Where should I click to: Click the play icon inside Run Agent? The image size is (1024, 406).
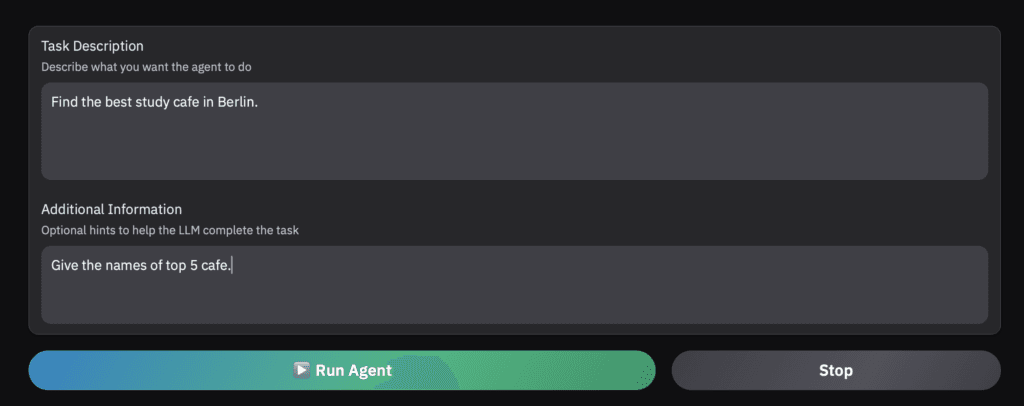302,370
